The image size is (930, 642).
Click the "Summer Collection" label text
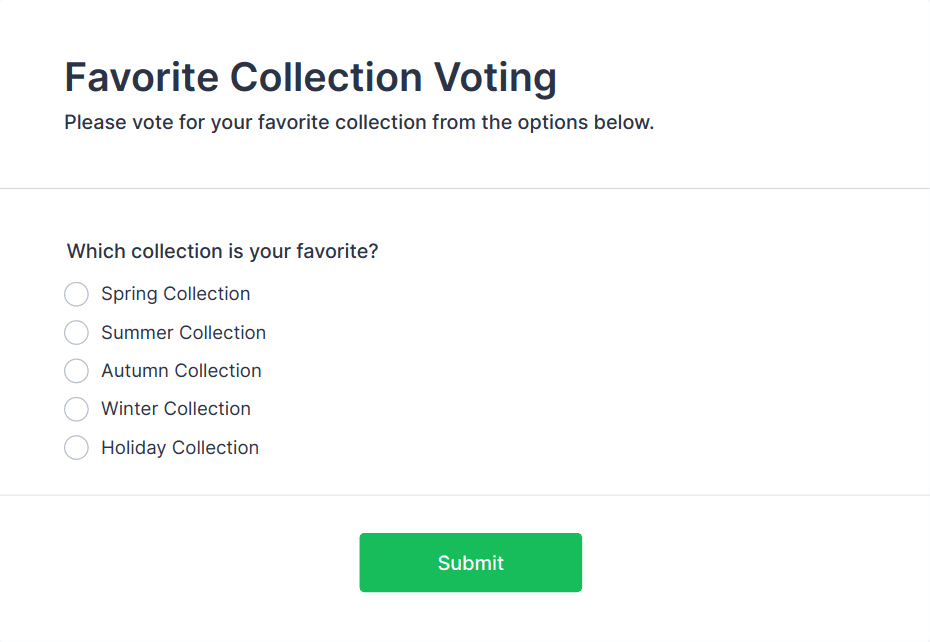point(183,332)
